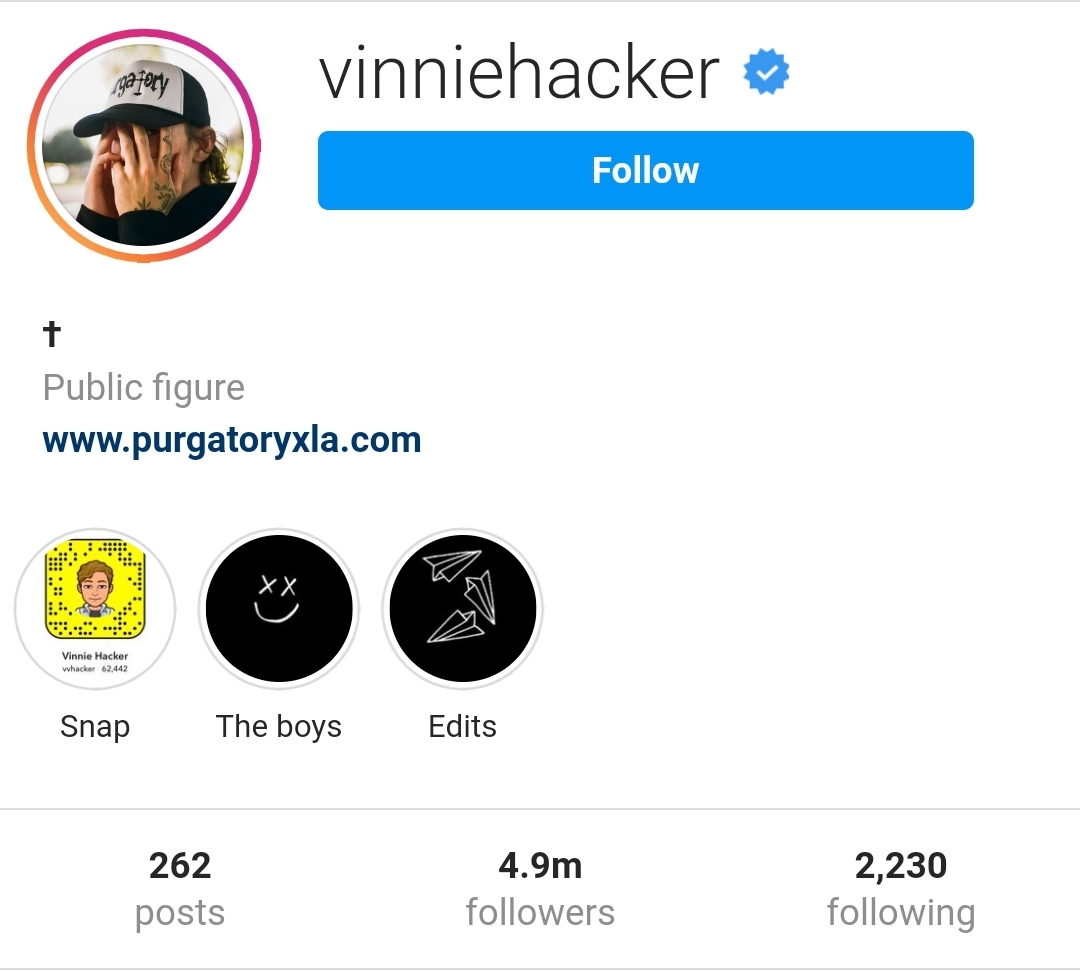Viewport: 1080px width, 972px height.
Task: Click the vinniehacker username heading
Action: coord(520,74)
